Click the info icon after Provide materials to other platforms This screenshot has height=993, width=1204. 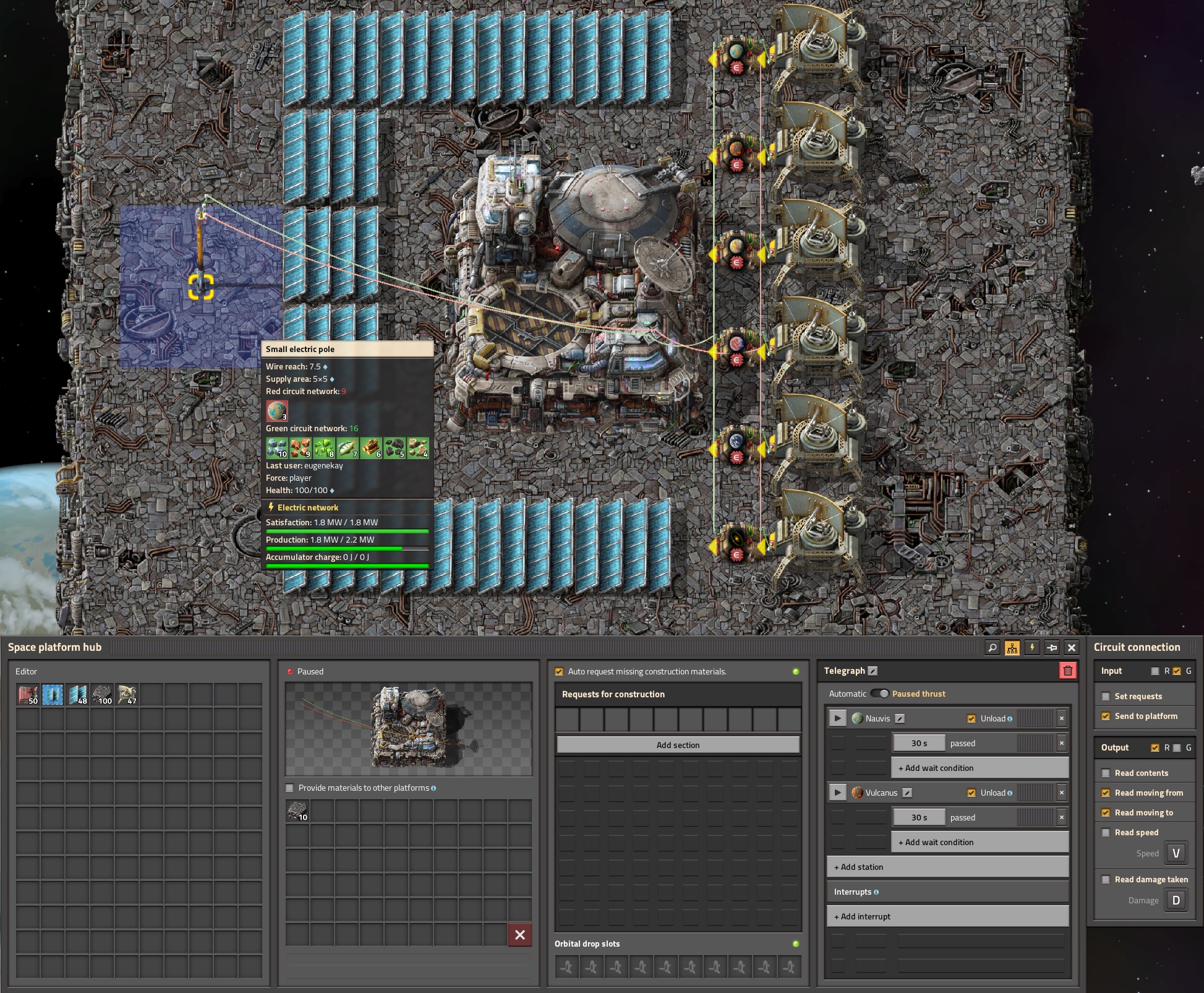[433, 788]
